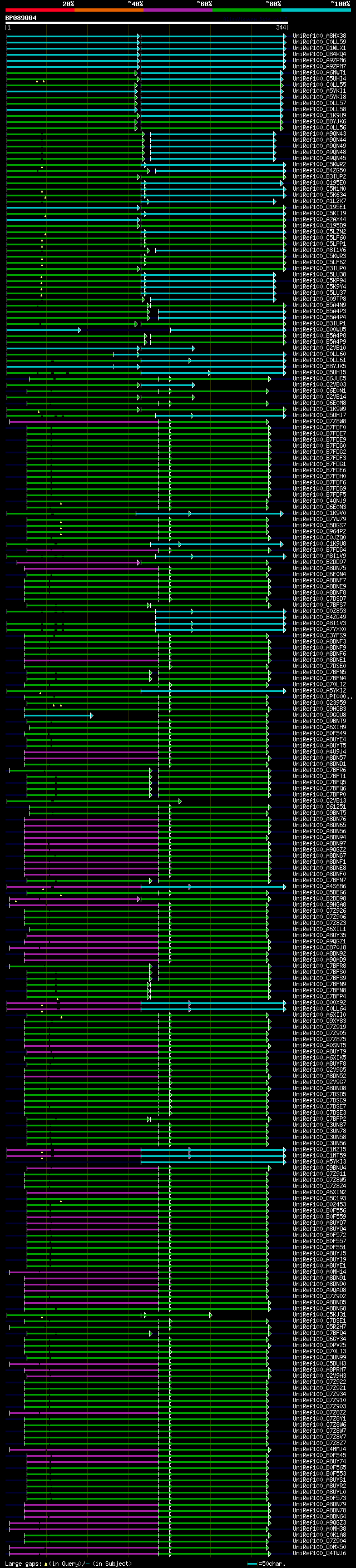356x1568 pixels.
Task: Click the UniRef100_Q5UHI4 label
Action: [x=319, y=78]
